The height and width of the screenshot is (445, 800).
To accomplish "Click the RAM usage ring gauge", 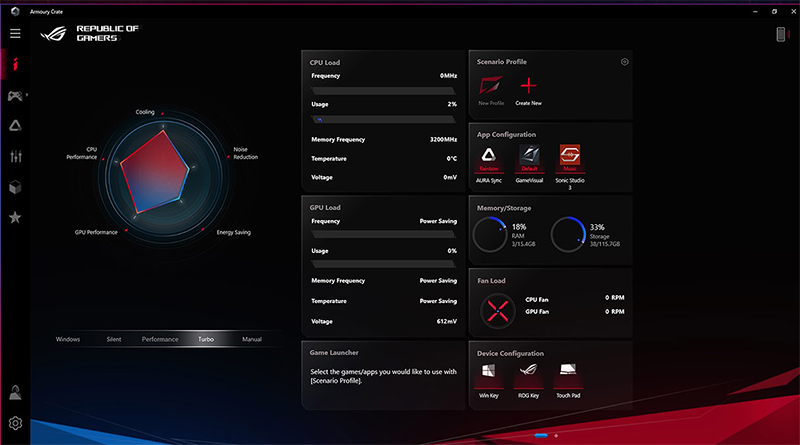I will 490,235.
